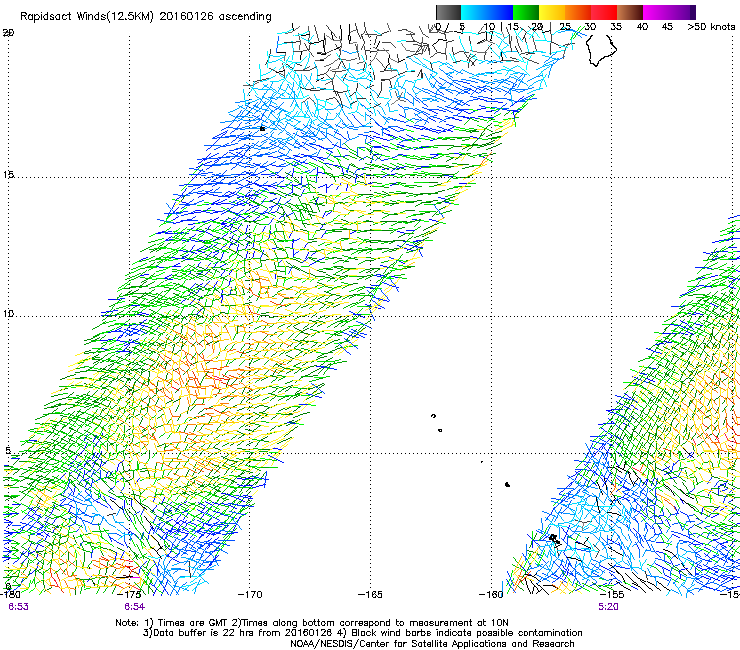The width and height of the screenshot is (740, 650).
Task: Click the "3)Data buffer is 22 hrs" note line
Action: coord(362,633)
